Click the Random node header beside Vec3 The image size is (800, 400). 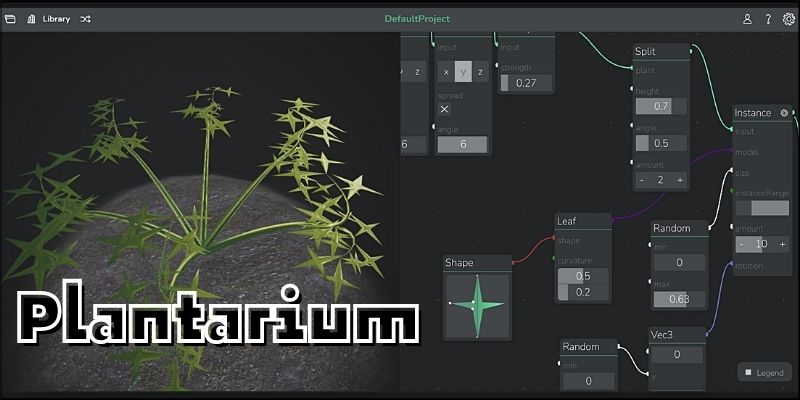click(x=588, y=346)
